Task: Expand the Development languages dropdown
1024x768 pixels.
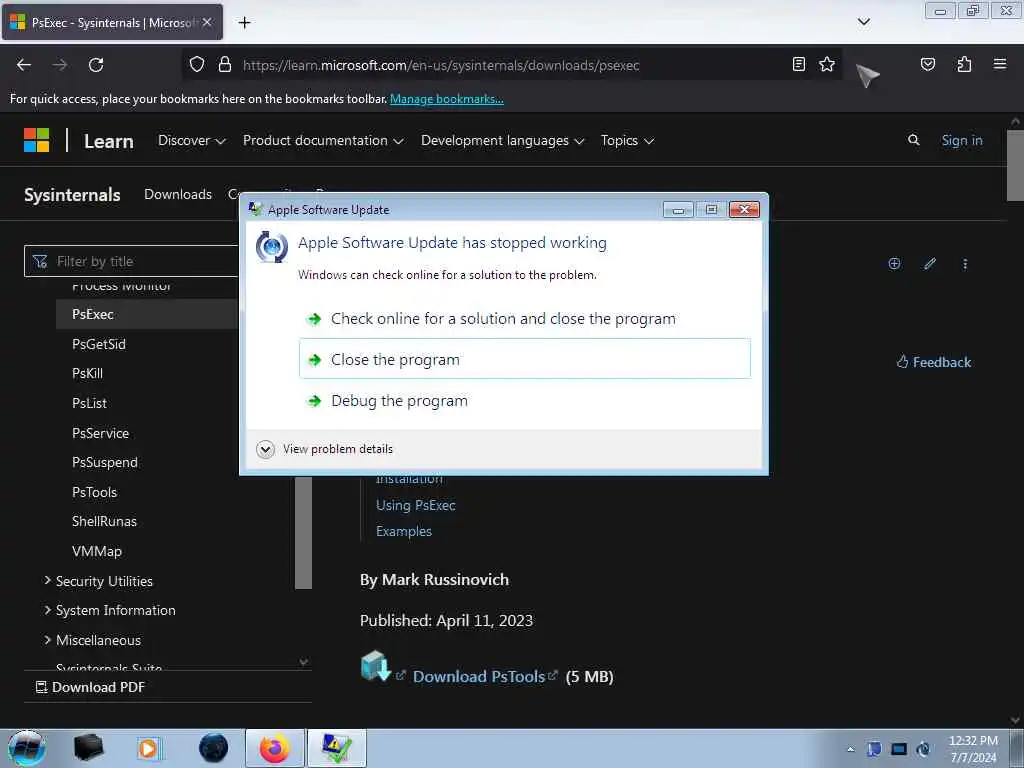Action: [x=502, y=140]
